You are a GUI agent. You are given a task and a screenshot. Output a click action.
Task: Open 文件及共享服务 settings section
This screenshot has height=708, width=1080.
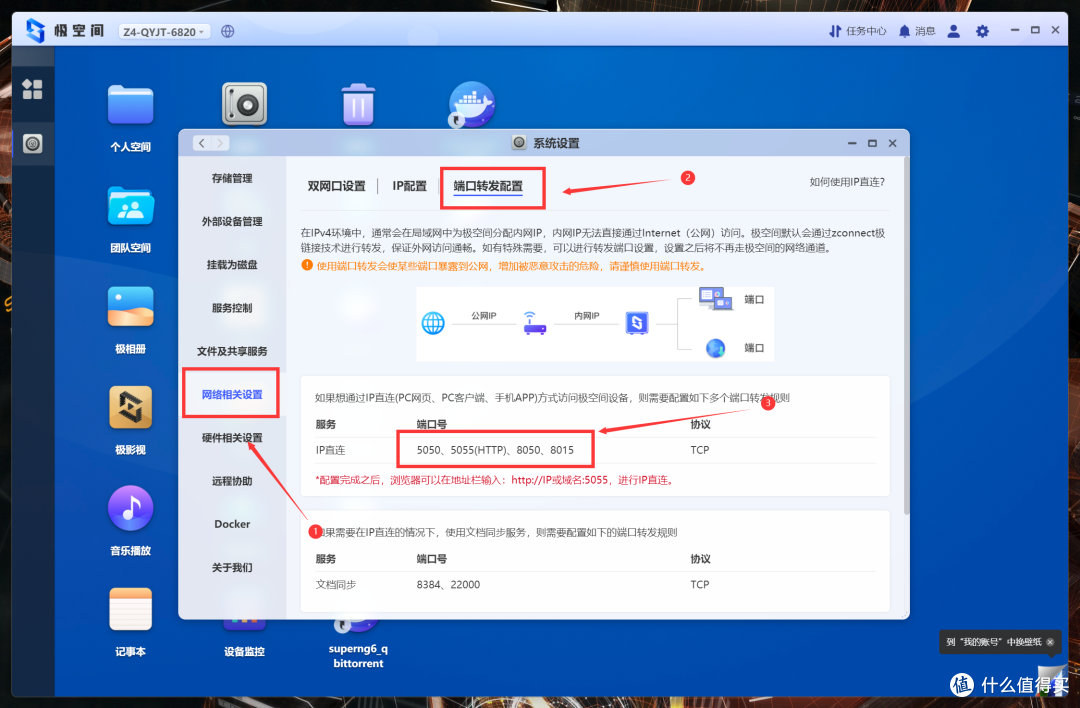point(231,351)
